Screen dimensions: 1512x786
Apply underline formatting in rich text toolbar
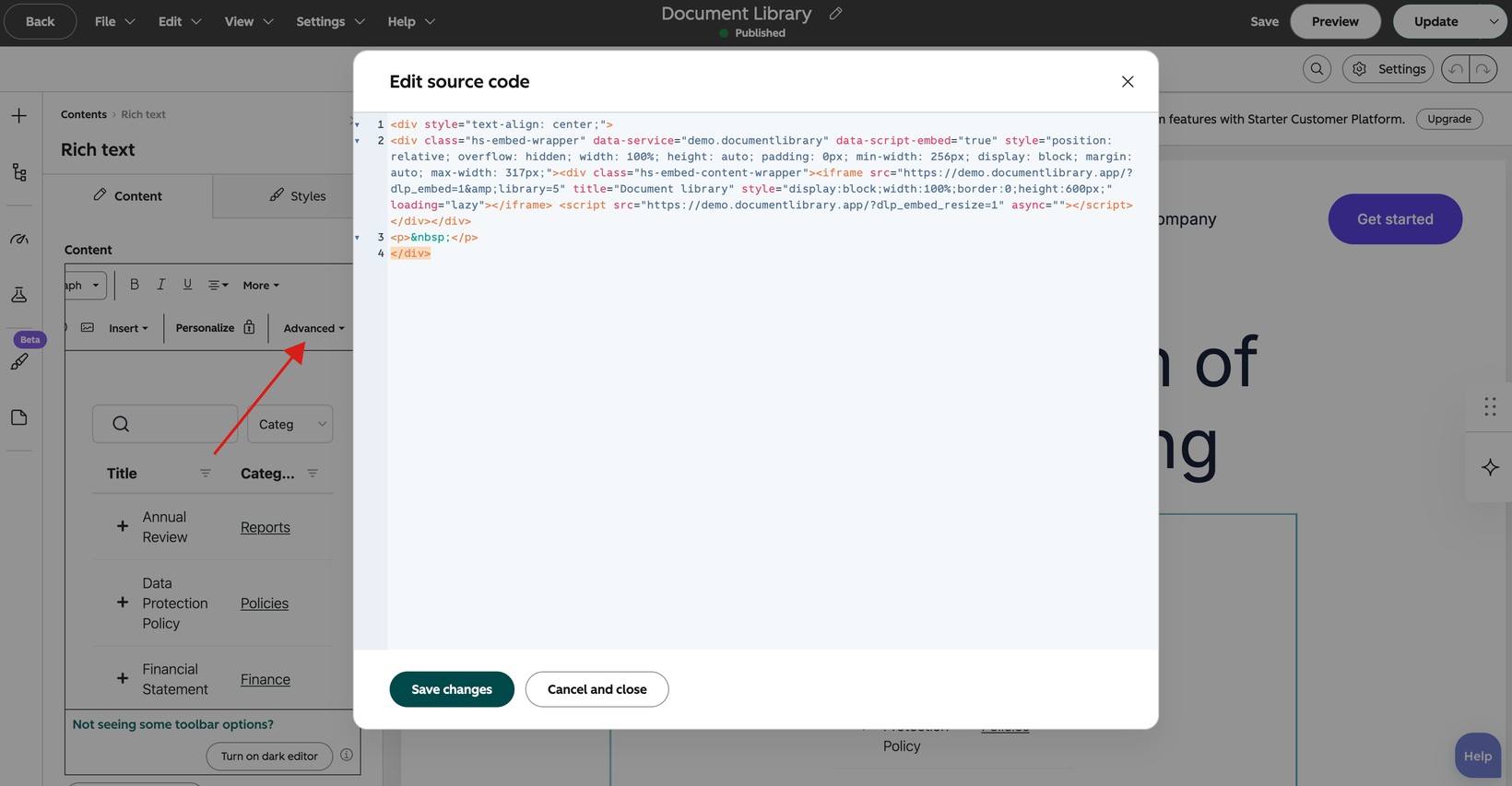[187, 285]
